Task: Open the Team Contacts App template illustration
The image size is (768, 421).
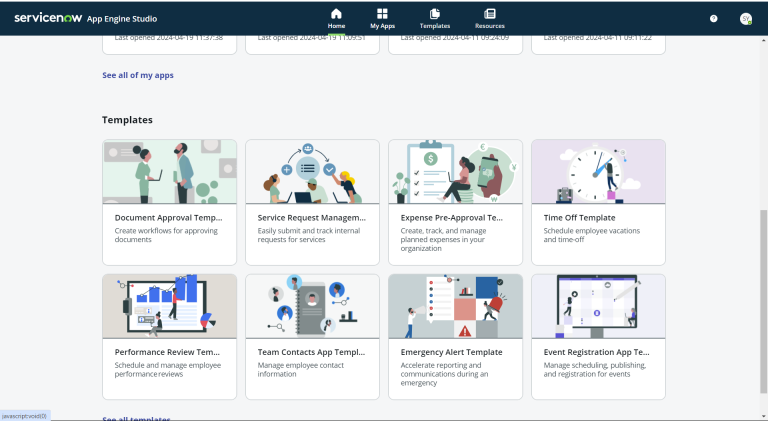Action: 312,306
